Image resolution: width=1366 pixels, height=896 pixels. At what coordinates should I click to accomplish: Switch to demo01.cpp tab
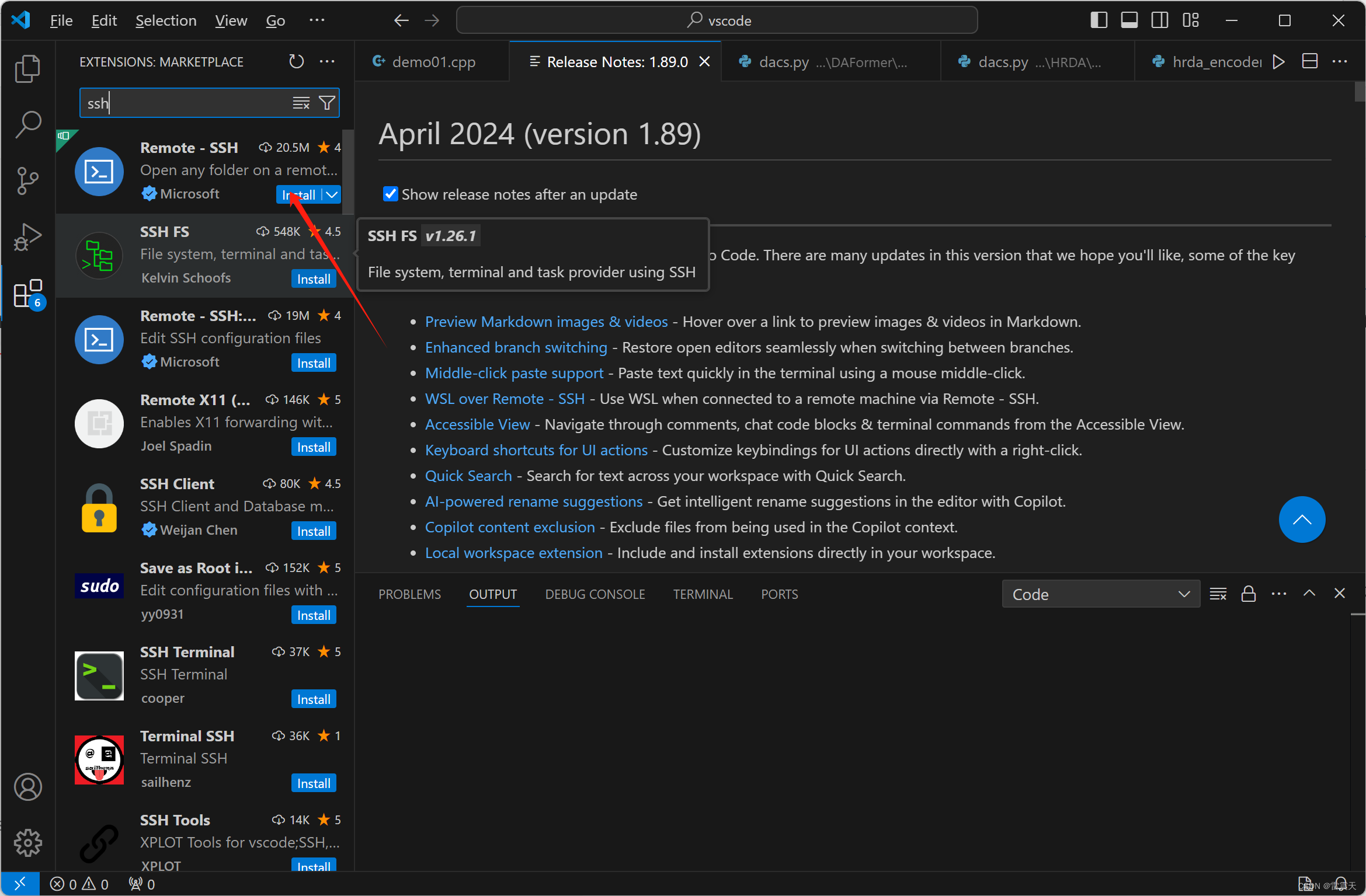(x=432, y=61)
